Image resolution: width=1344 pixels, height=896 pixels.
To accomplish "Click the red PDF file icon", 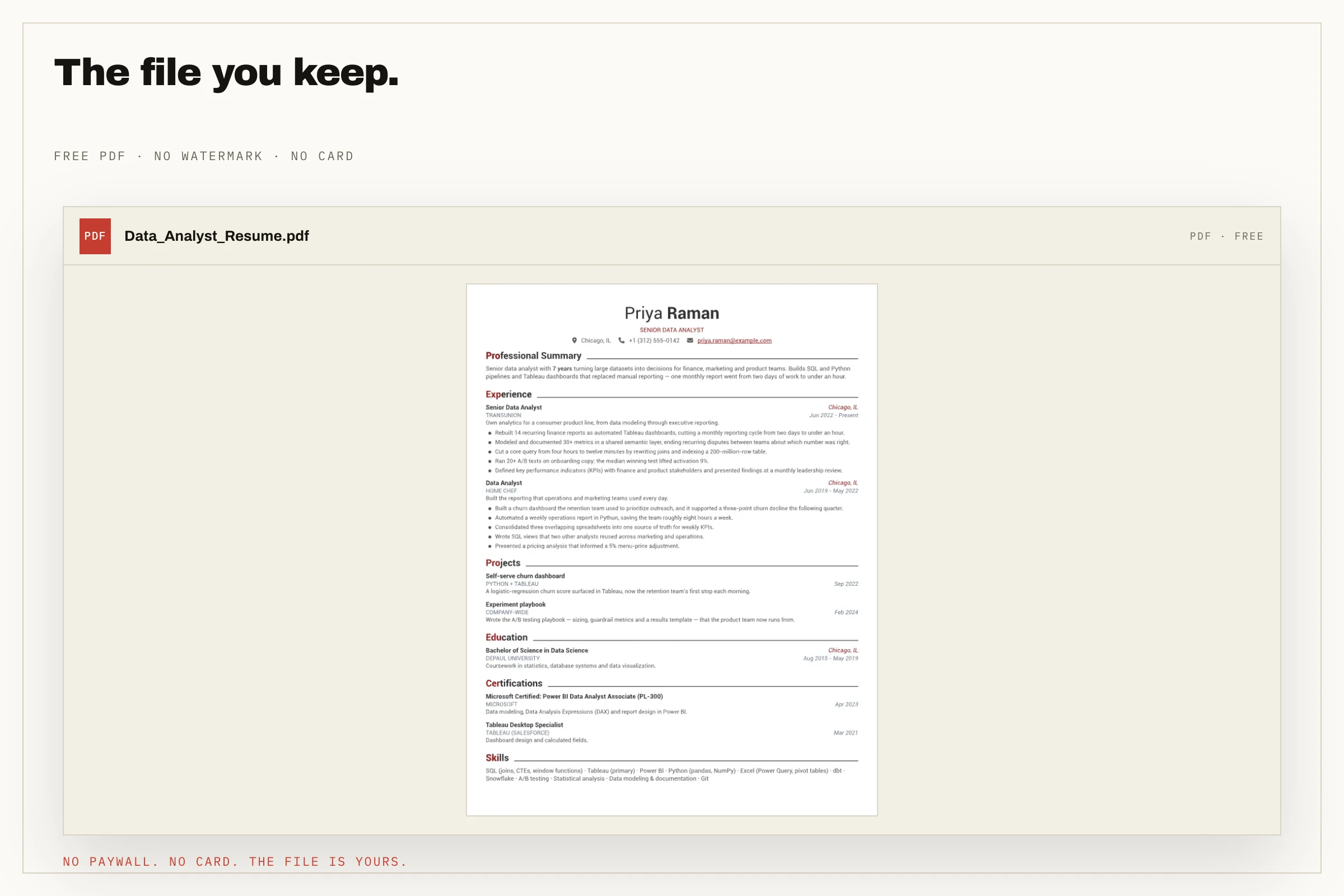I will coord(95,236).
